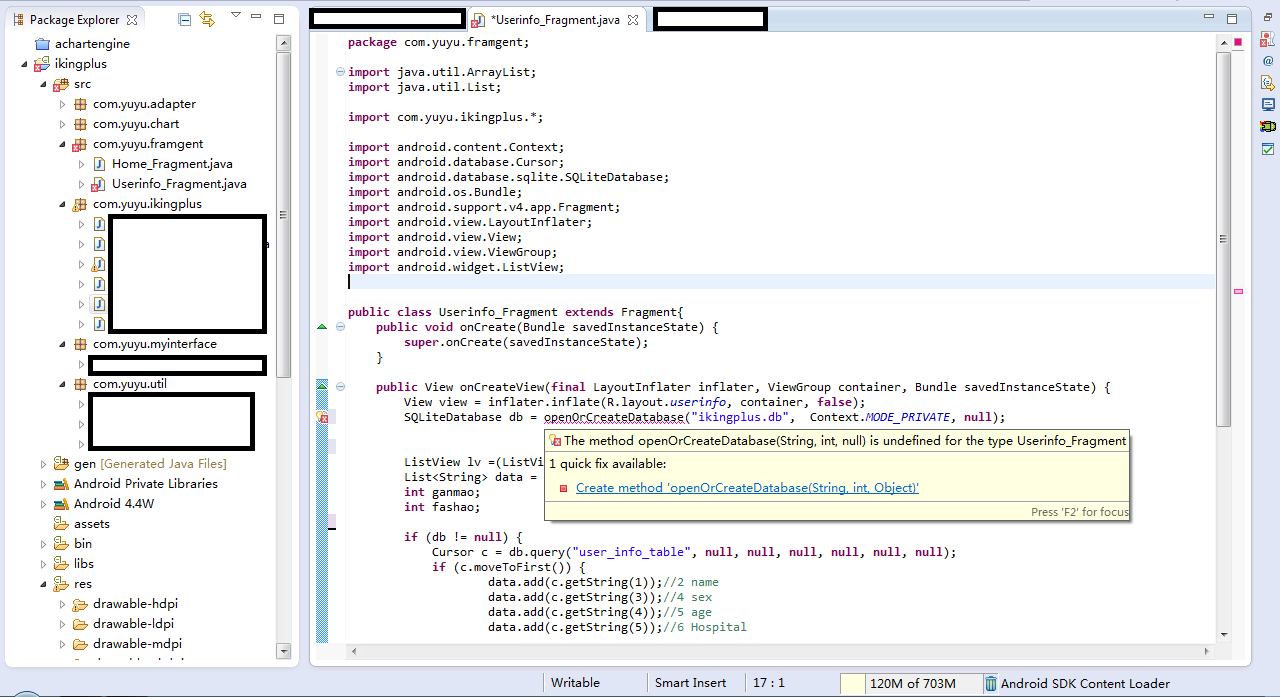Open the Declaration view icon in right trim
Image resolution: width=1280 pixels, height=697 pixels.
click(1268, 83)
